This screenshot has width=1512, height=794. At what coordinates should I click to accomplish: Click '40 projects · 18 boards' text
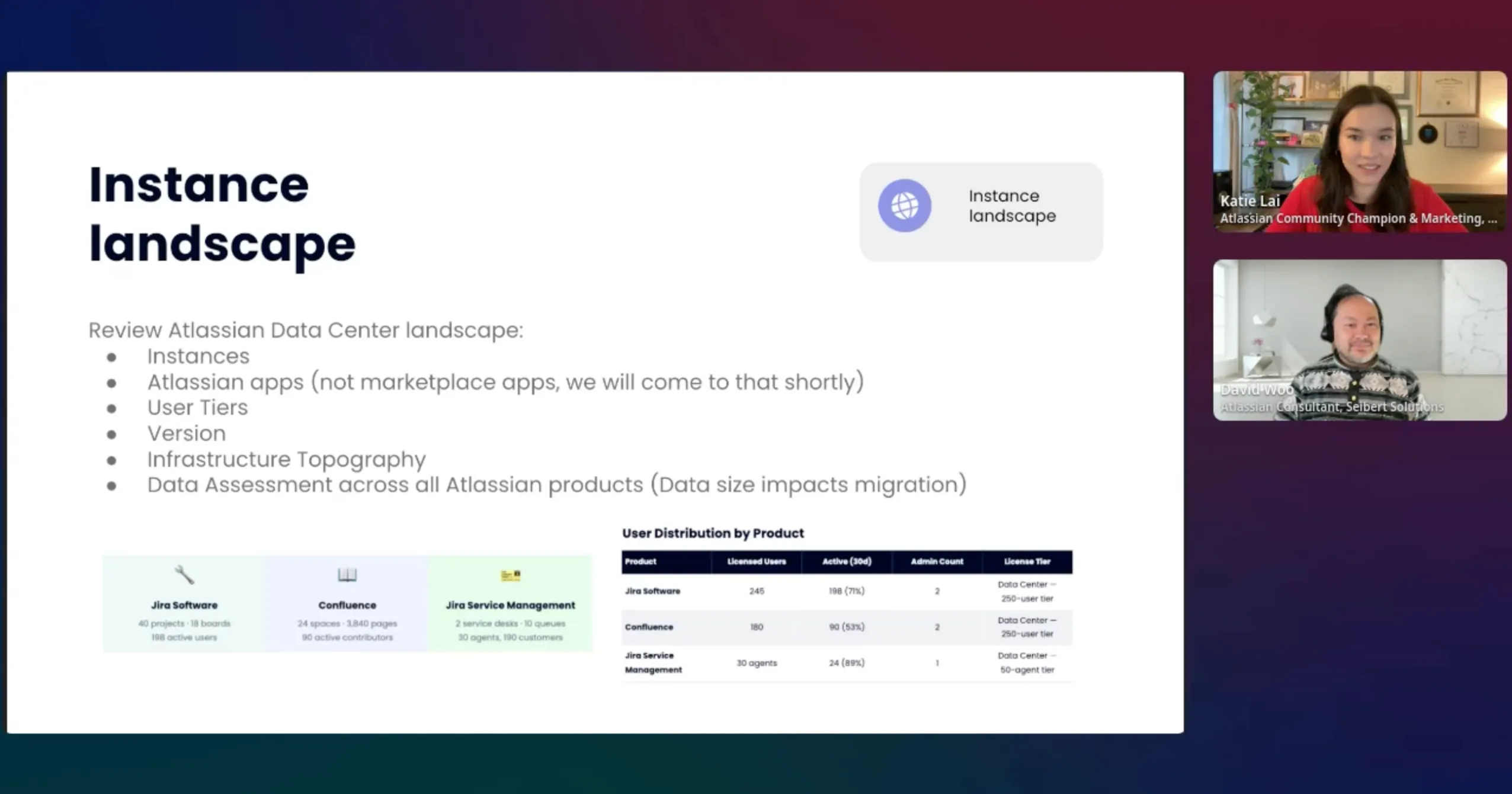pos(184,623)
